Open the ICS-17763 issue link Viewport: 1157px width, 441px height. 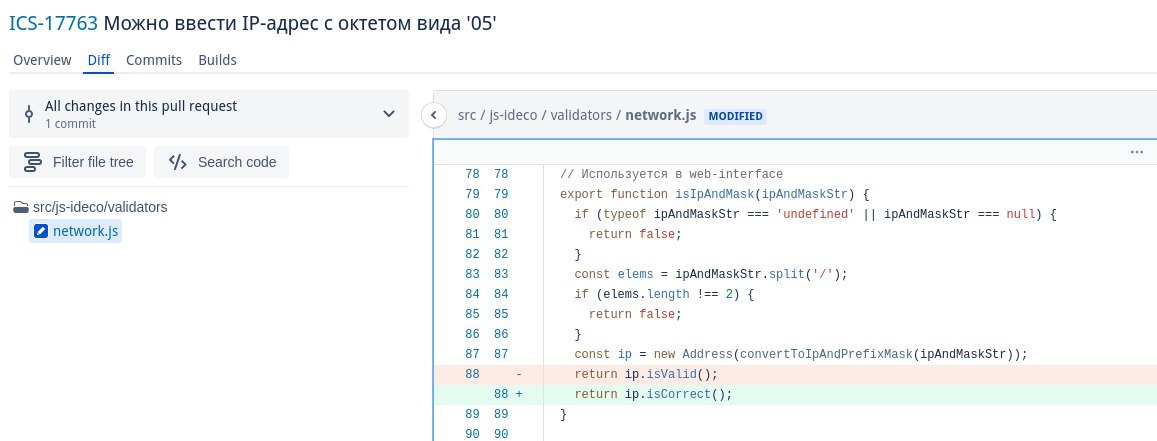tap(52, 23)
